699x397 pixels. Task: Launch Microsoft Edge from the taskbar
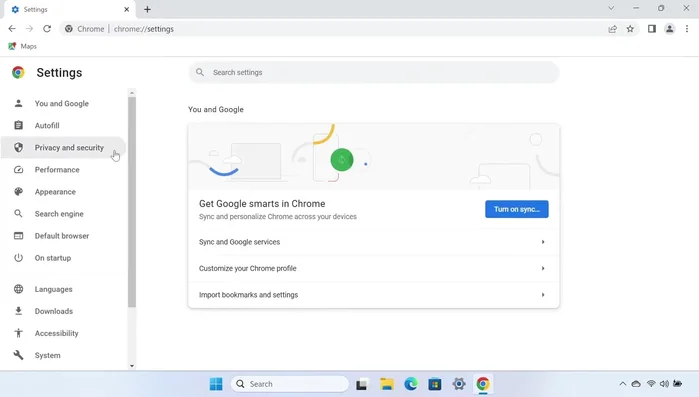tap(411, 384)
